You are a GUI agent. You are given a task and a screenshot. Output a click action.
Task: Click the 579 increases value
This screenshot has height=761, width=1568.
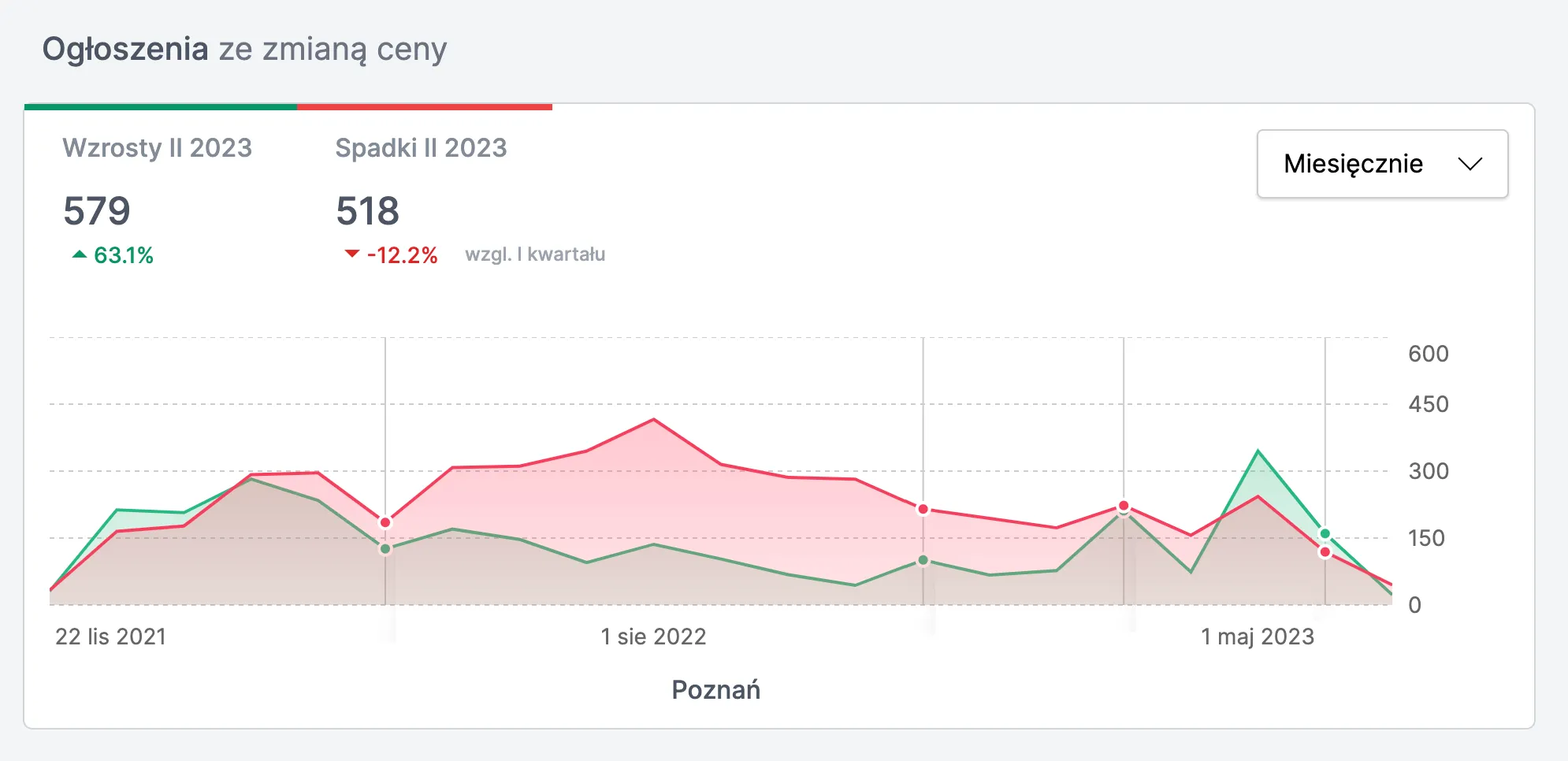tap(97, 211)
